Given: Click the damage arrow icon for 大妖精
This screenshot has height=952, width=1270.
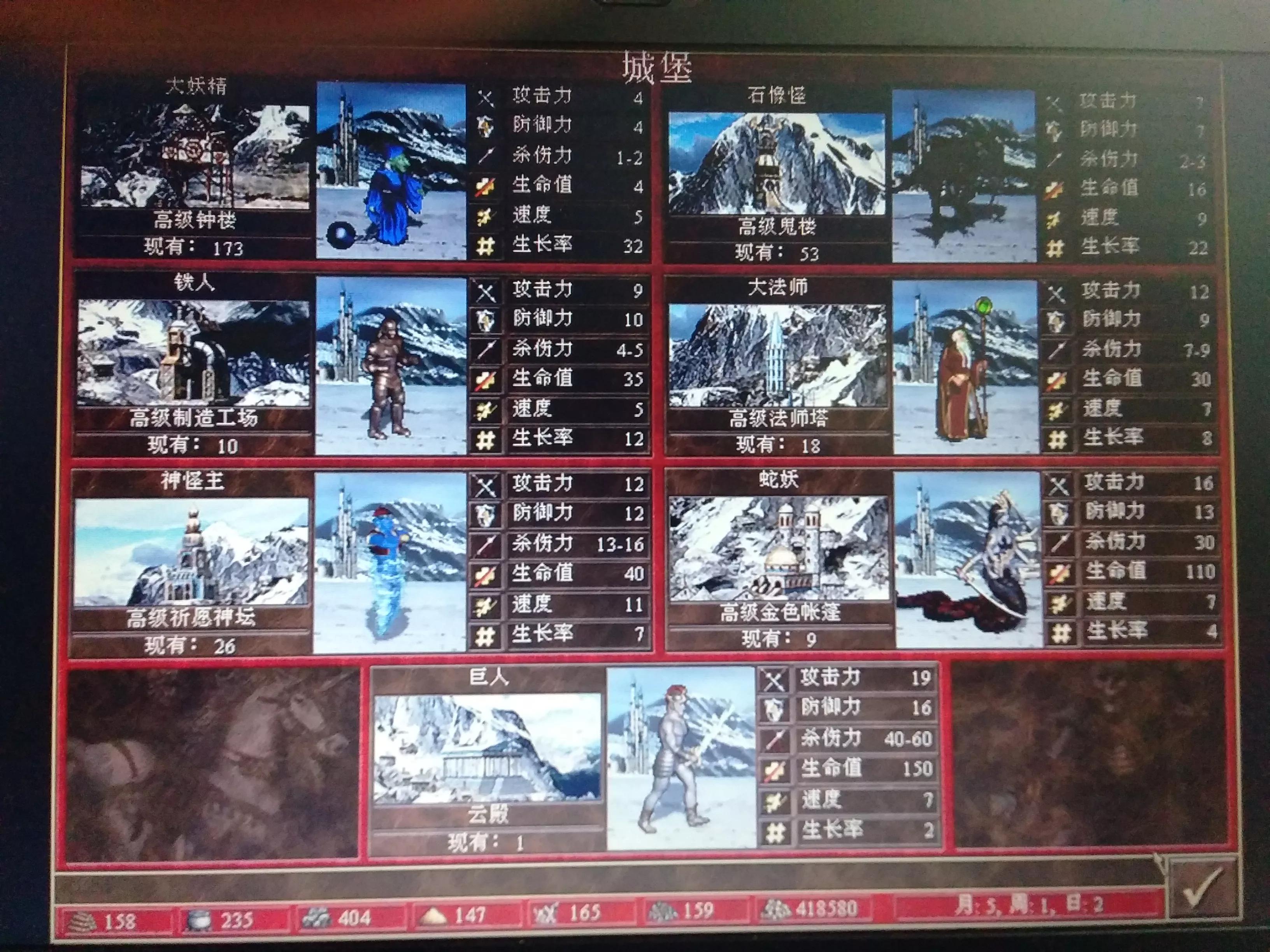Looking at the screenshot, I should click(486, 156).
